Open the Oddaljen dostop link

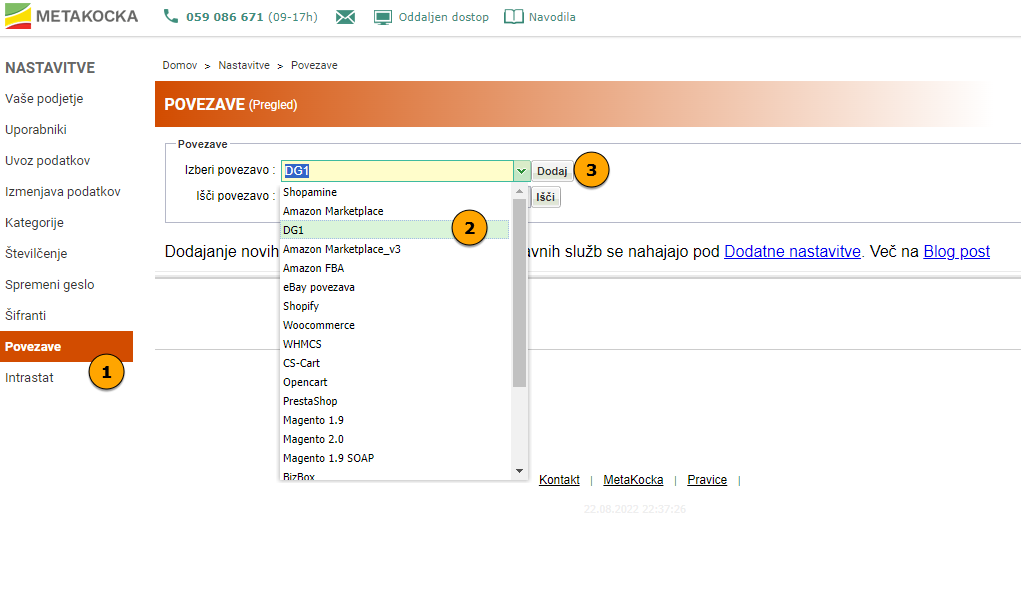(x=443, y=17)
